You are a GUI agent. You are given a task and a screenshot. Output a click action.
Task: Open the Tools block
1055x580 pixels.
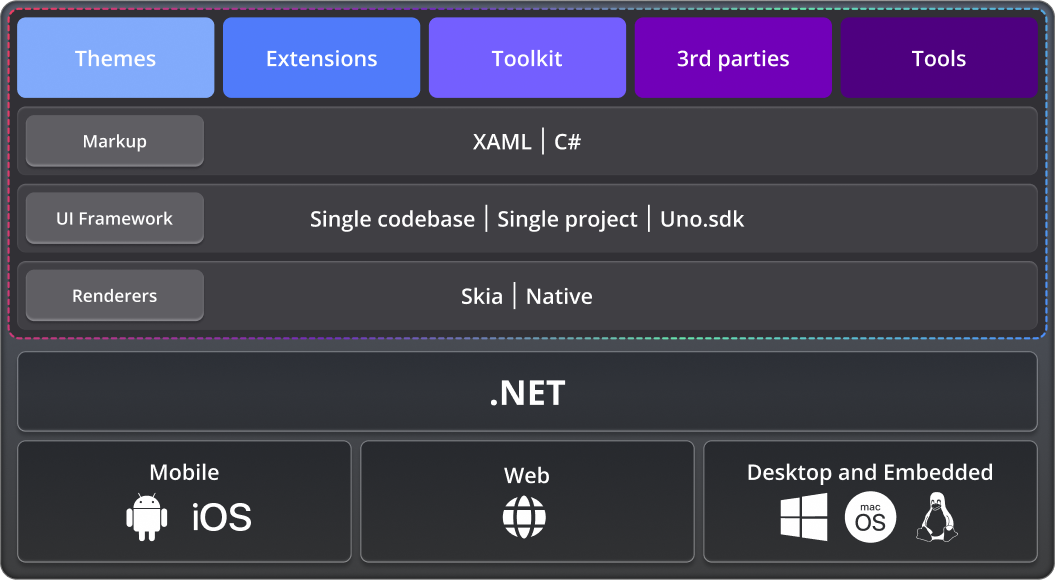[x=939, y=58]
